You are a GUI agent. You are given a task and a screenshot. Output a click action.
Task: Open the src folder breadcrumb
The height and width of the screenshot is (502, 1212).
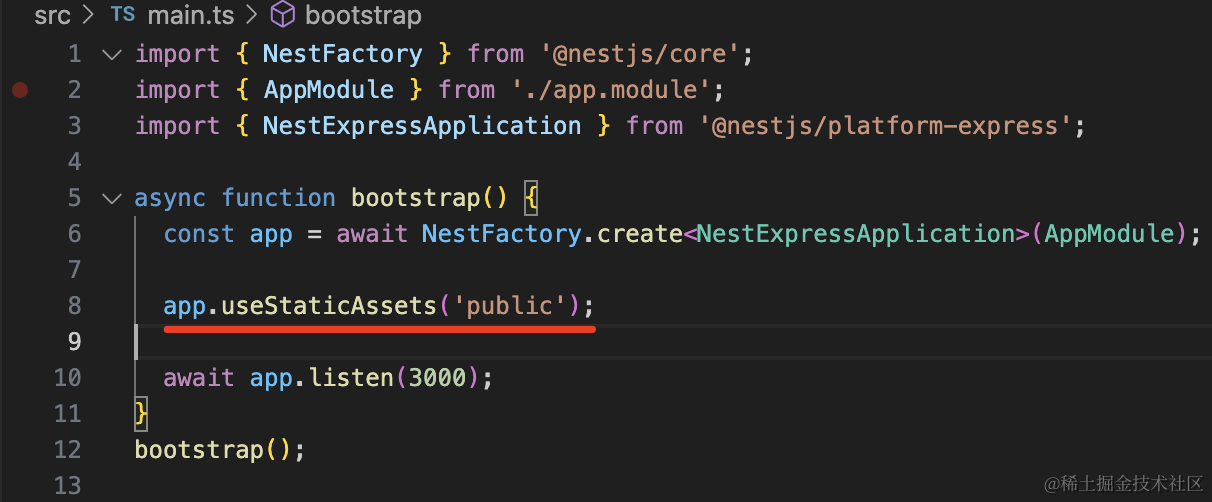(x=54, y=15)
